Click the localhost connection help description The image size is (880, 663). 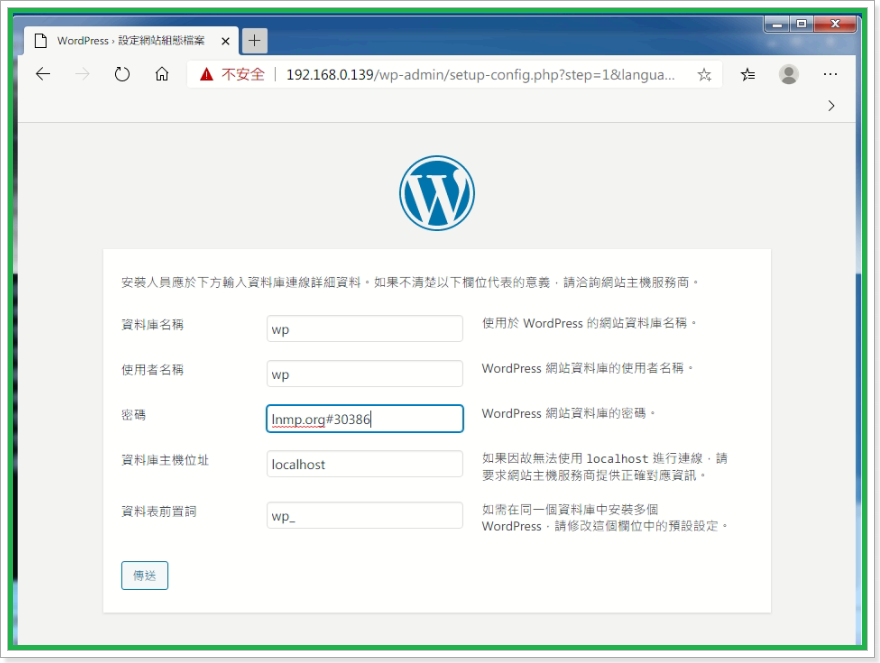pos(605,467)
